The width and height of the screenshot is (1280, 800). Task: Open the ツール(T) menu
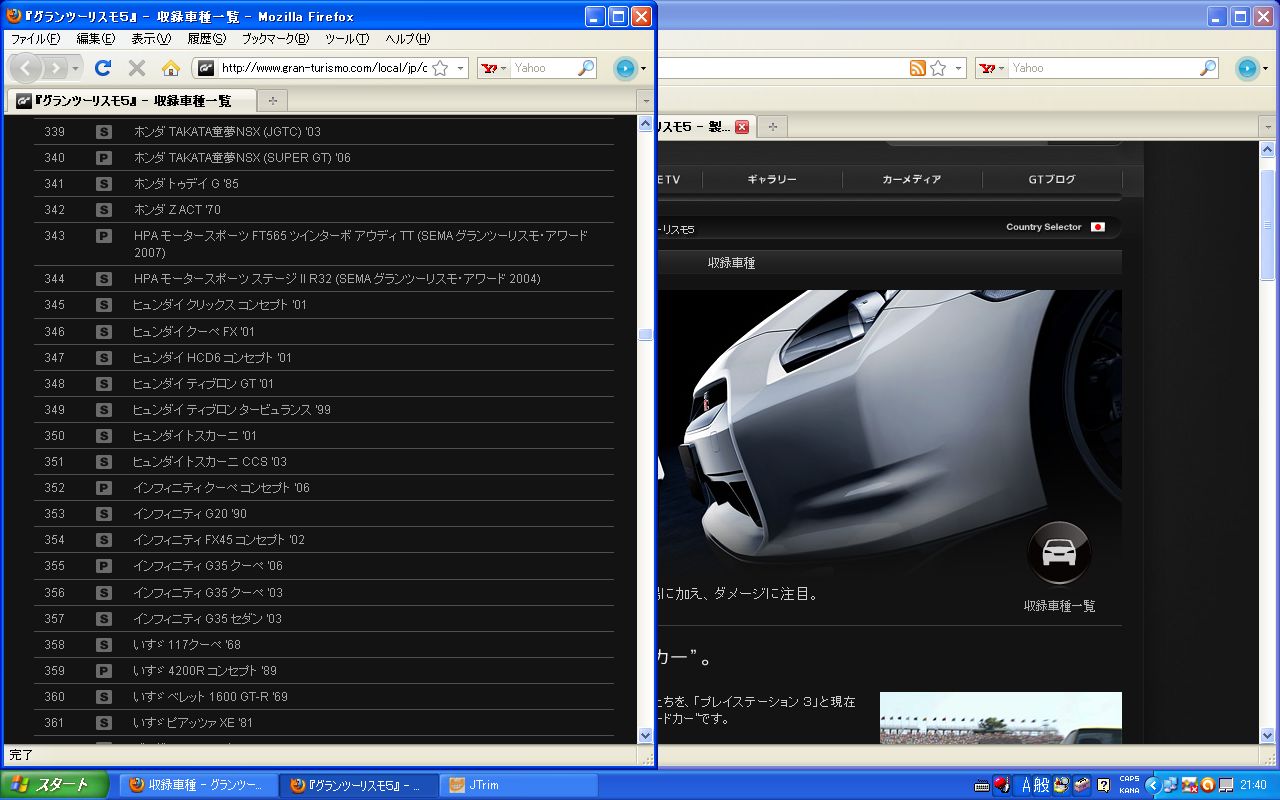coord(347,39)
